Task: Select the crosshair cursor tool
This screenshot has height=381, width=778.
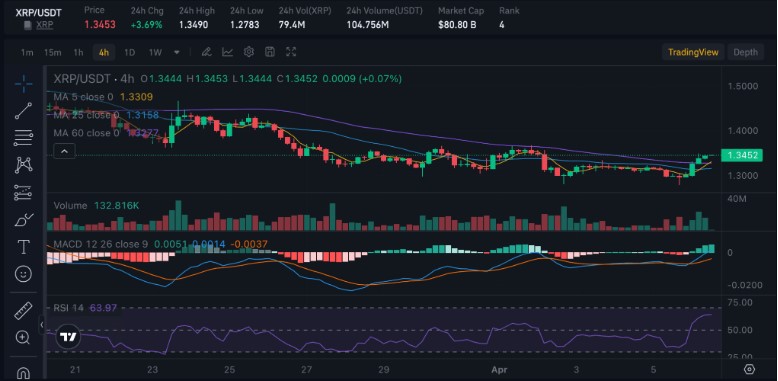Action: pos(23,84)
